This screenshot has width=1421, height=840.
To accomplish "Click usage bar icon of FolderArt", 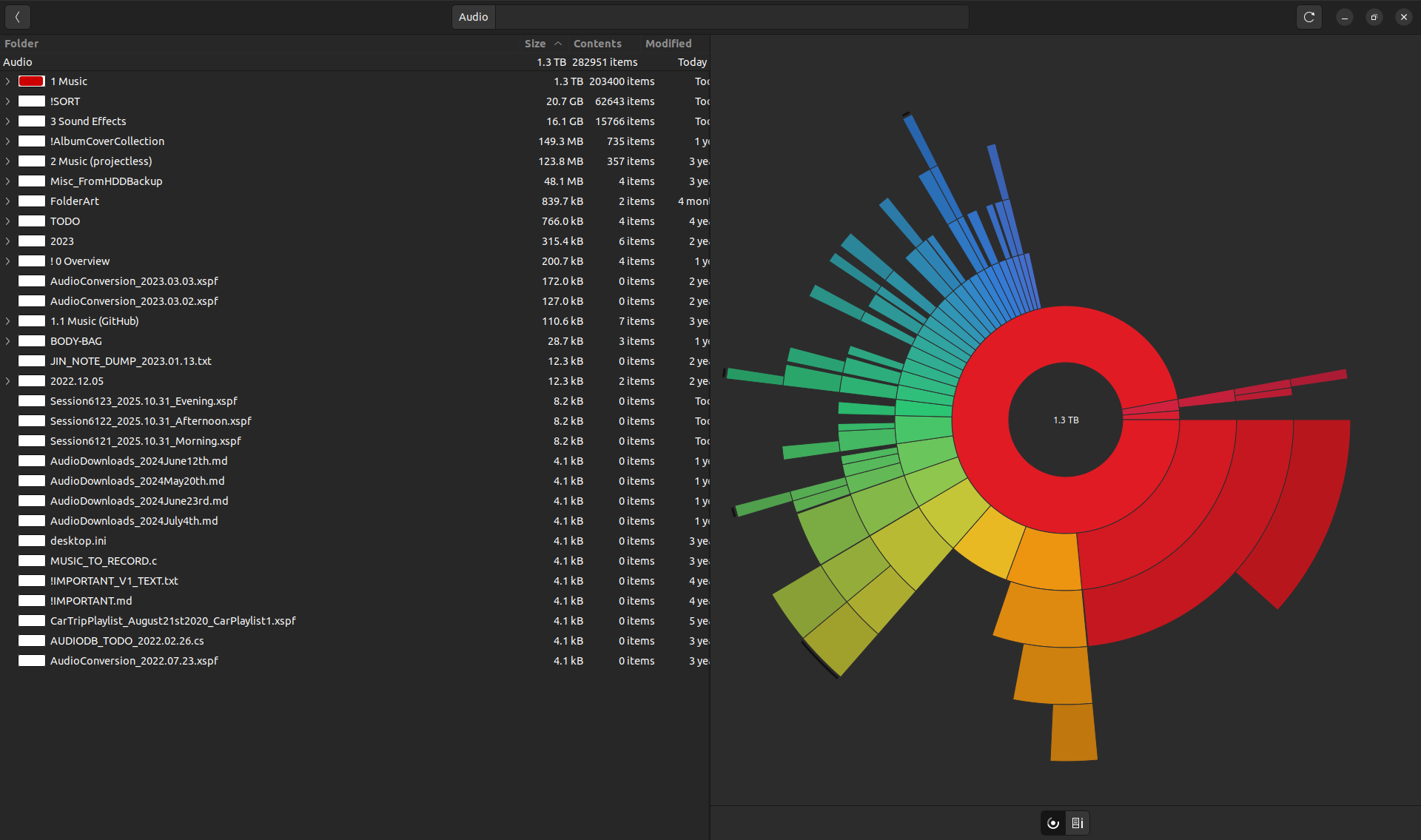I will [x=32, y=201].
